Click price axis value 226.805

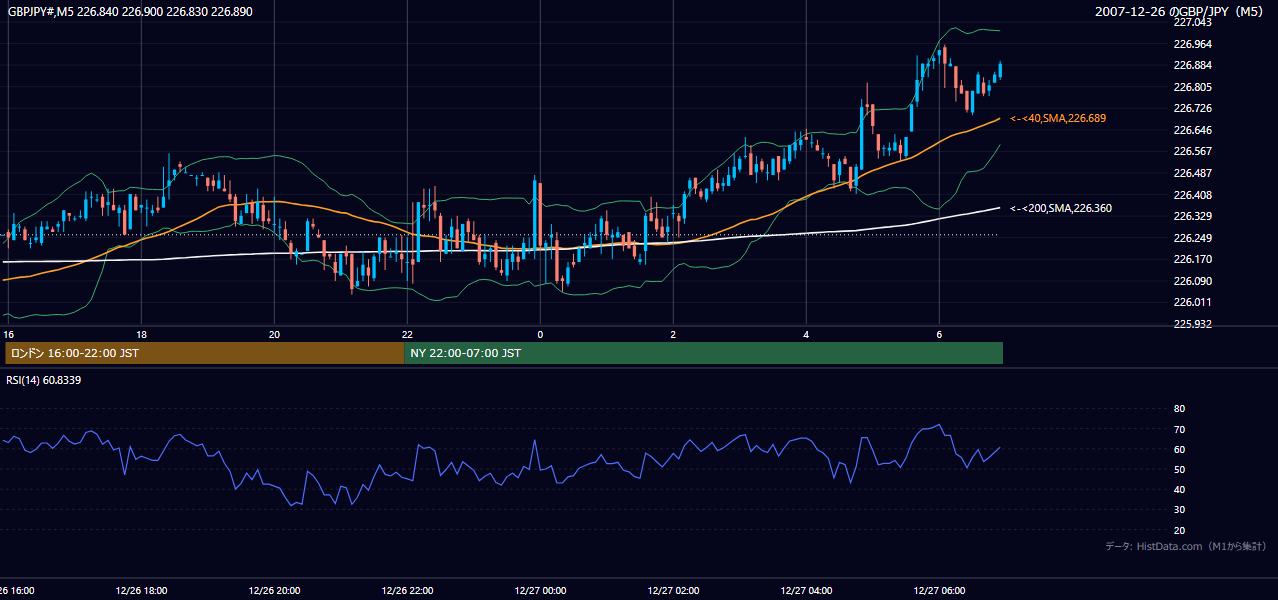coord(1192,87)
